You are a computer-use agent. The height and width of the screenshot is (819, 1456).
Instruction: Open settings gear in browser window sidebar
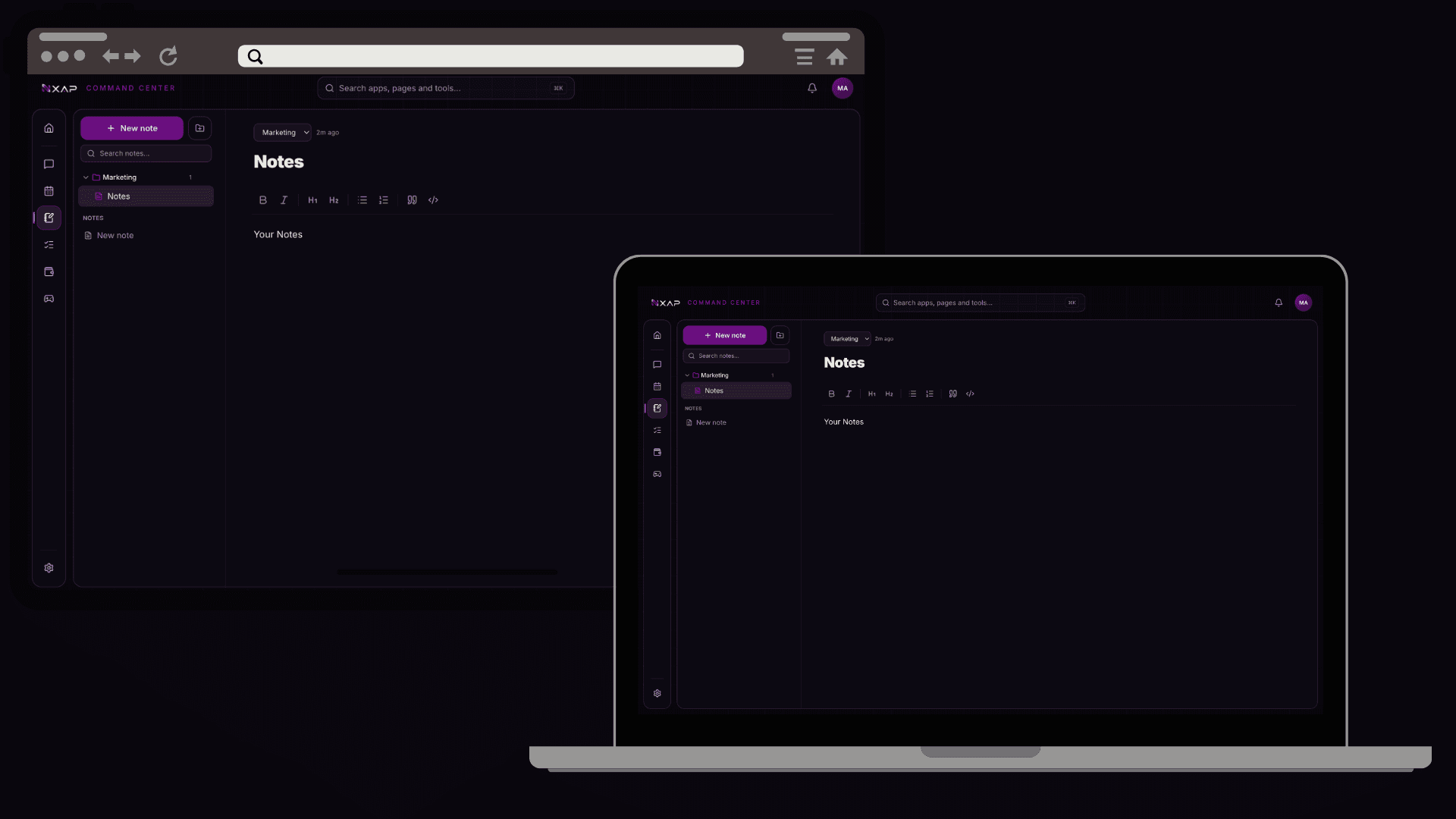pyautogui.click(x=49, y=568)
